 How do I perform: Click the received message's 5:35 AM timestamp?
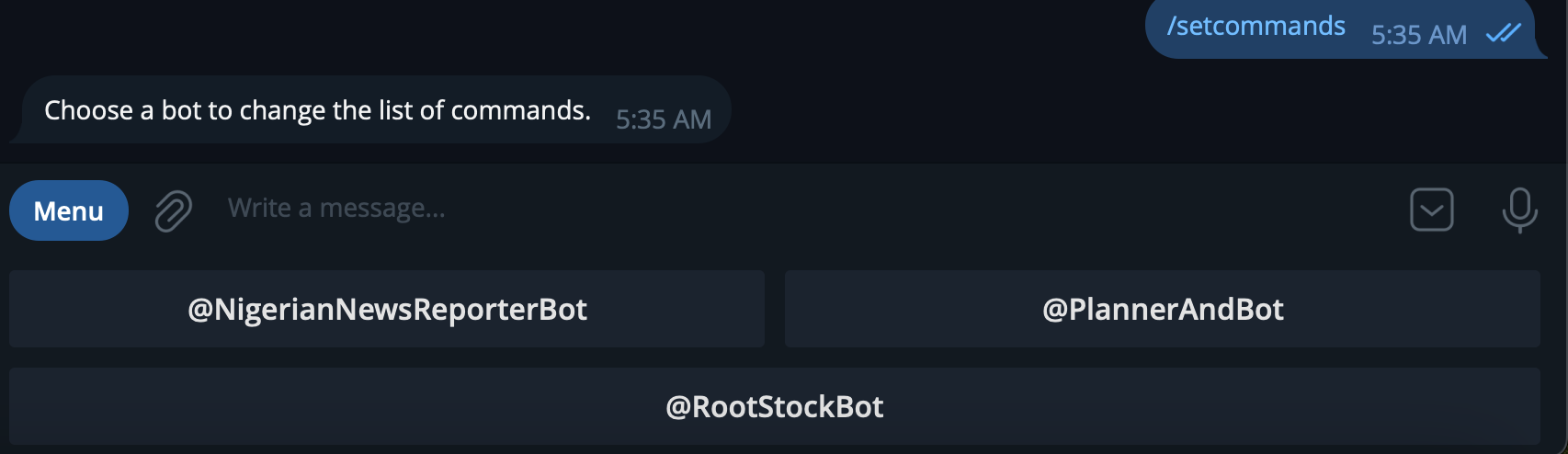coord(664,119)
